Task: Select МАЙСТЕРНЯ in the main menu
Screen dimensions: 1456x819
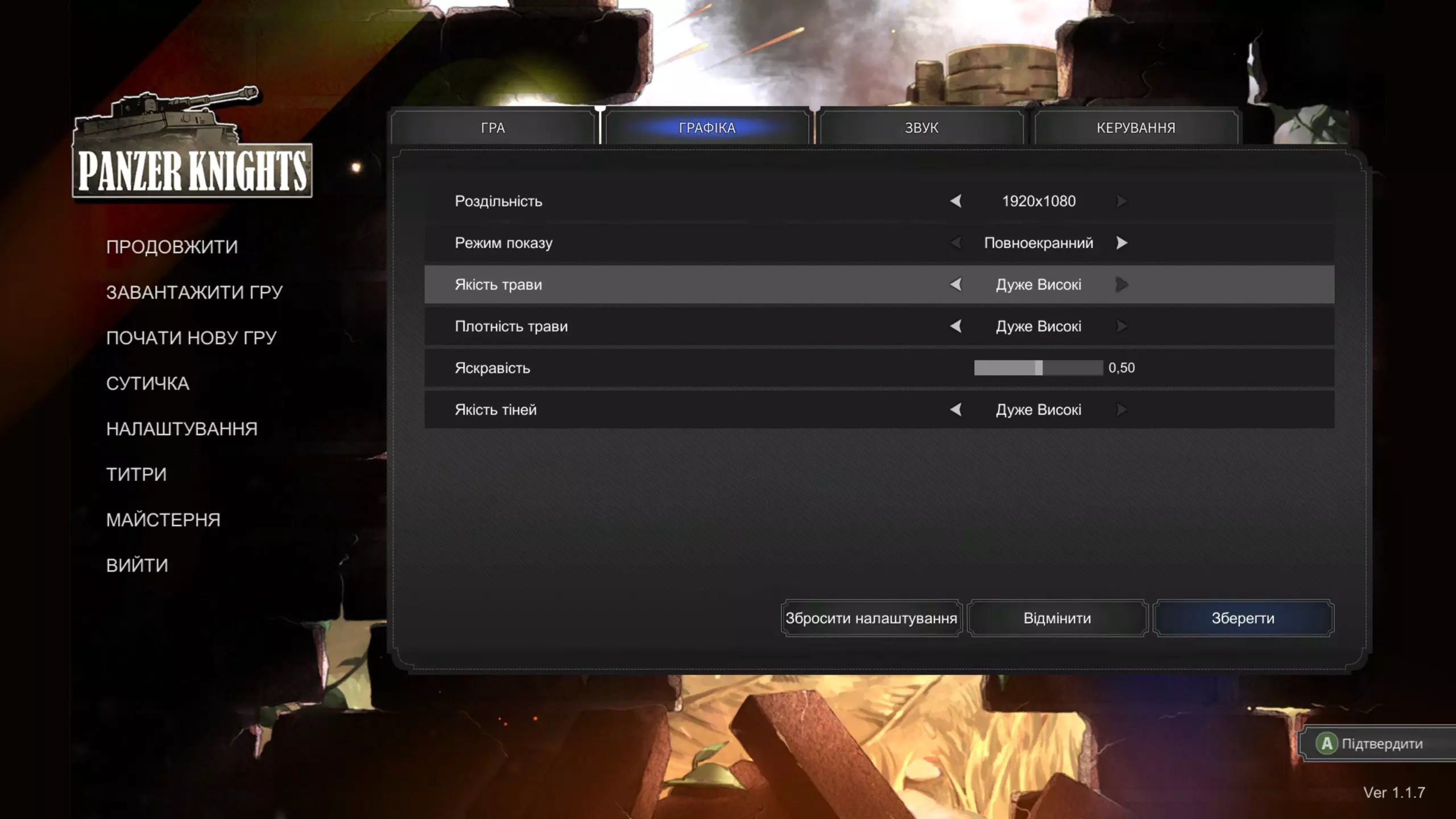Action: (163, 520)
